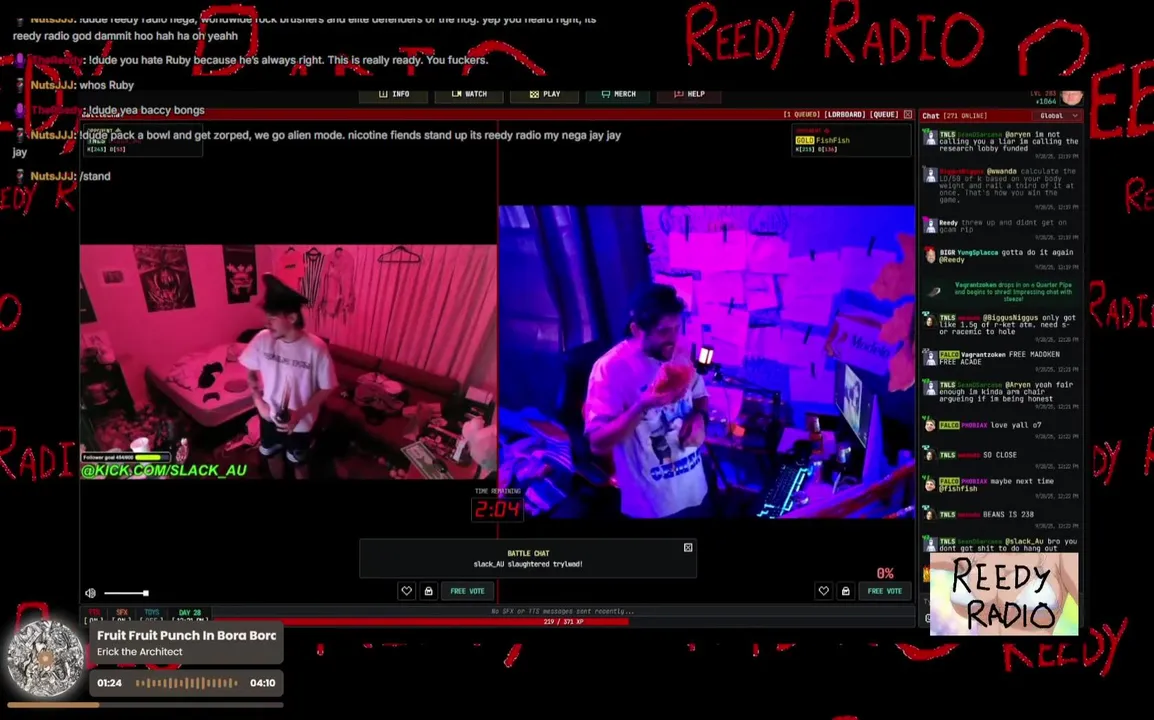Image resolution: width=1154 pixels, height=720 pixels.
Task: Open the QUEUE link
Action: pos(884,115)
